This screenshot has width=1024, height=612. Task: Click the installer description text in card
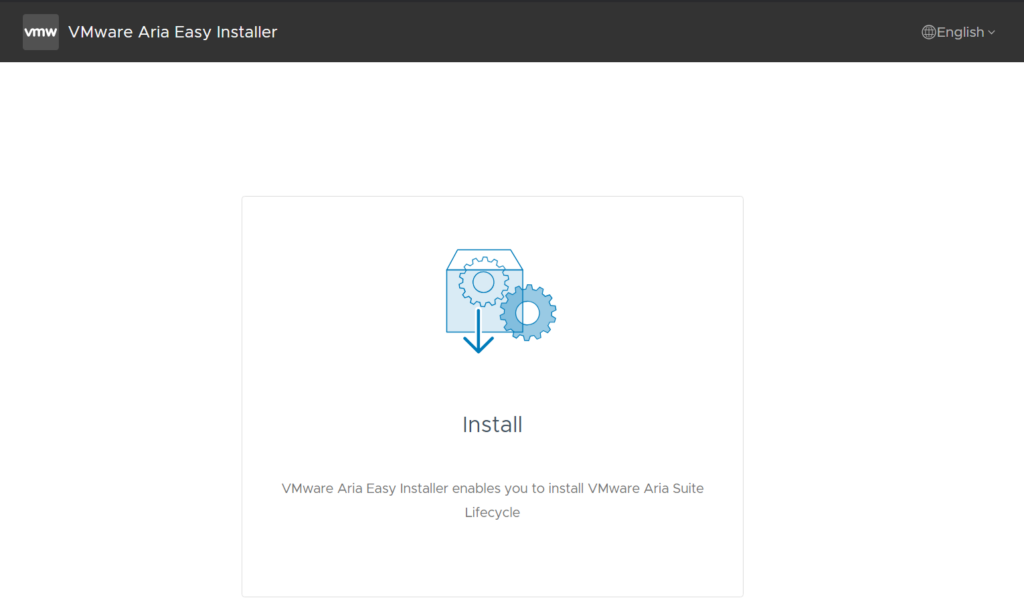coord(492,500)
